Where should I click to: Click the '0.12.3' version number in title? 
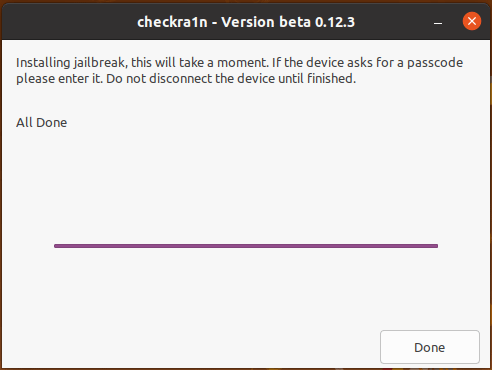coord(335,22)
